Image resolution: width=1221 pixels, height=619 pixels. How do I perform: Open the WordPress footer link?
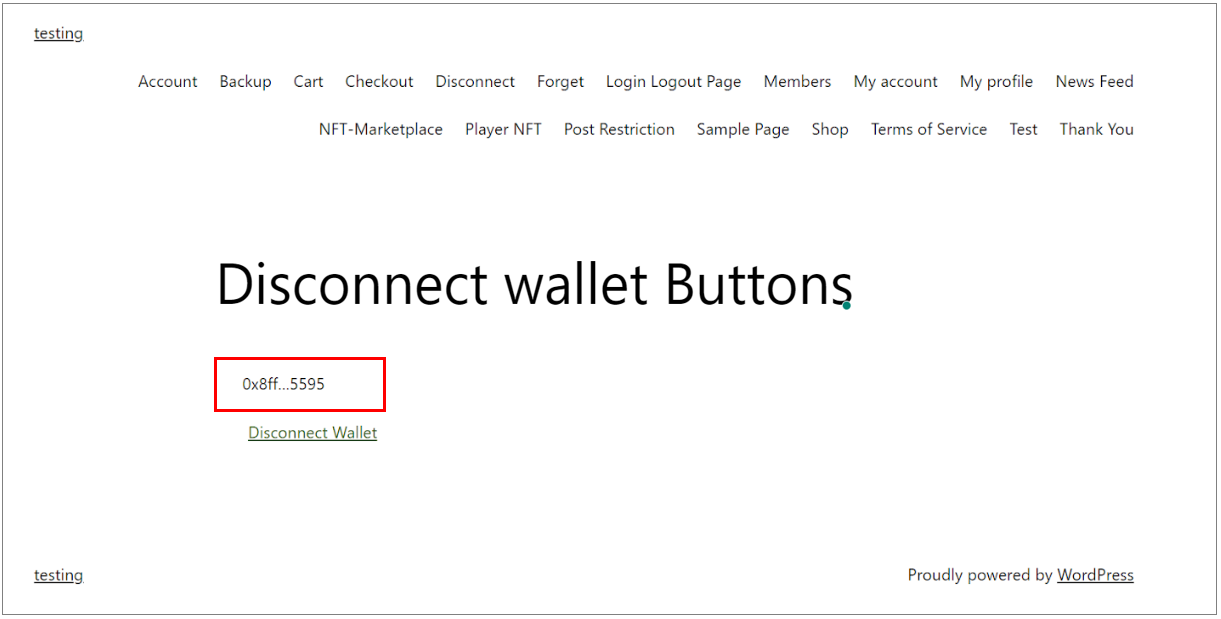pyautogui.click(x=1095, y=575)
